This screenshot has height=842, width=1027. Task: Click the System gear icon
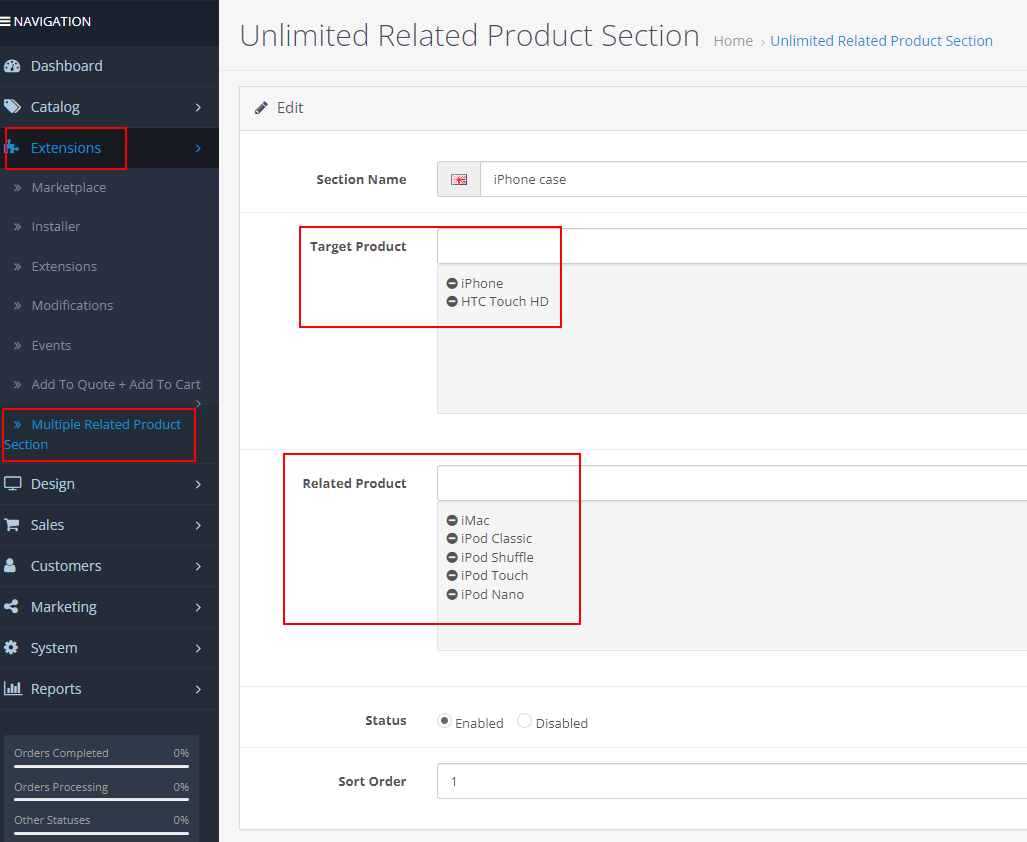11,648
